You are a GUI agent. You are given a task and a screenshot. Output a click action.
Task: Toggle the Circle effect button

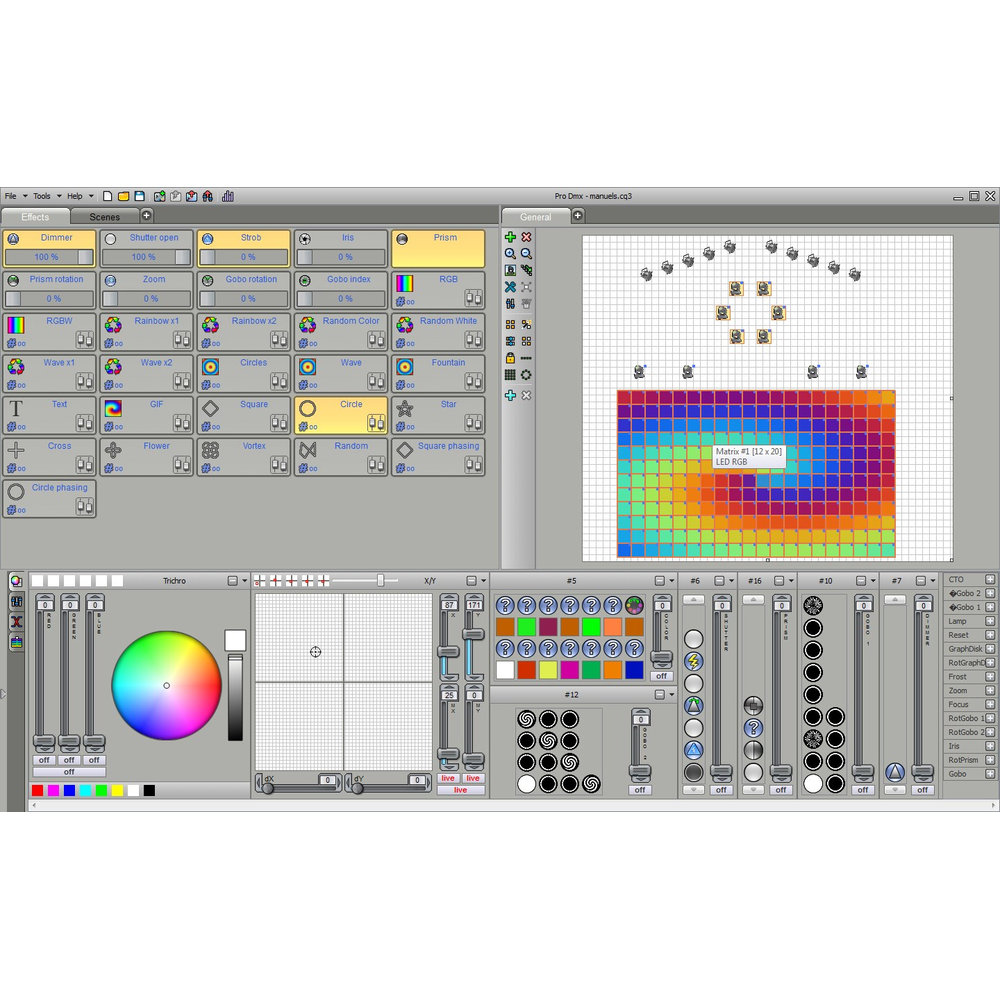pos(340,414)
